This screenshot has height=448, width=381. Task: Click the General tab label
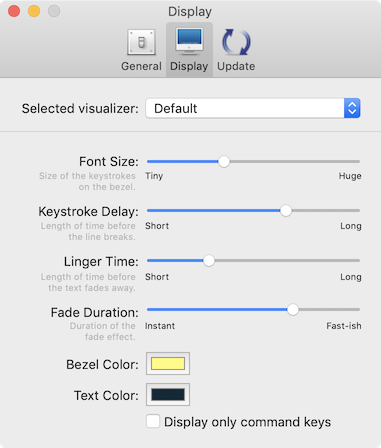click(141, 66)
